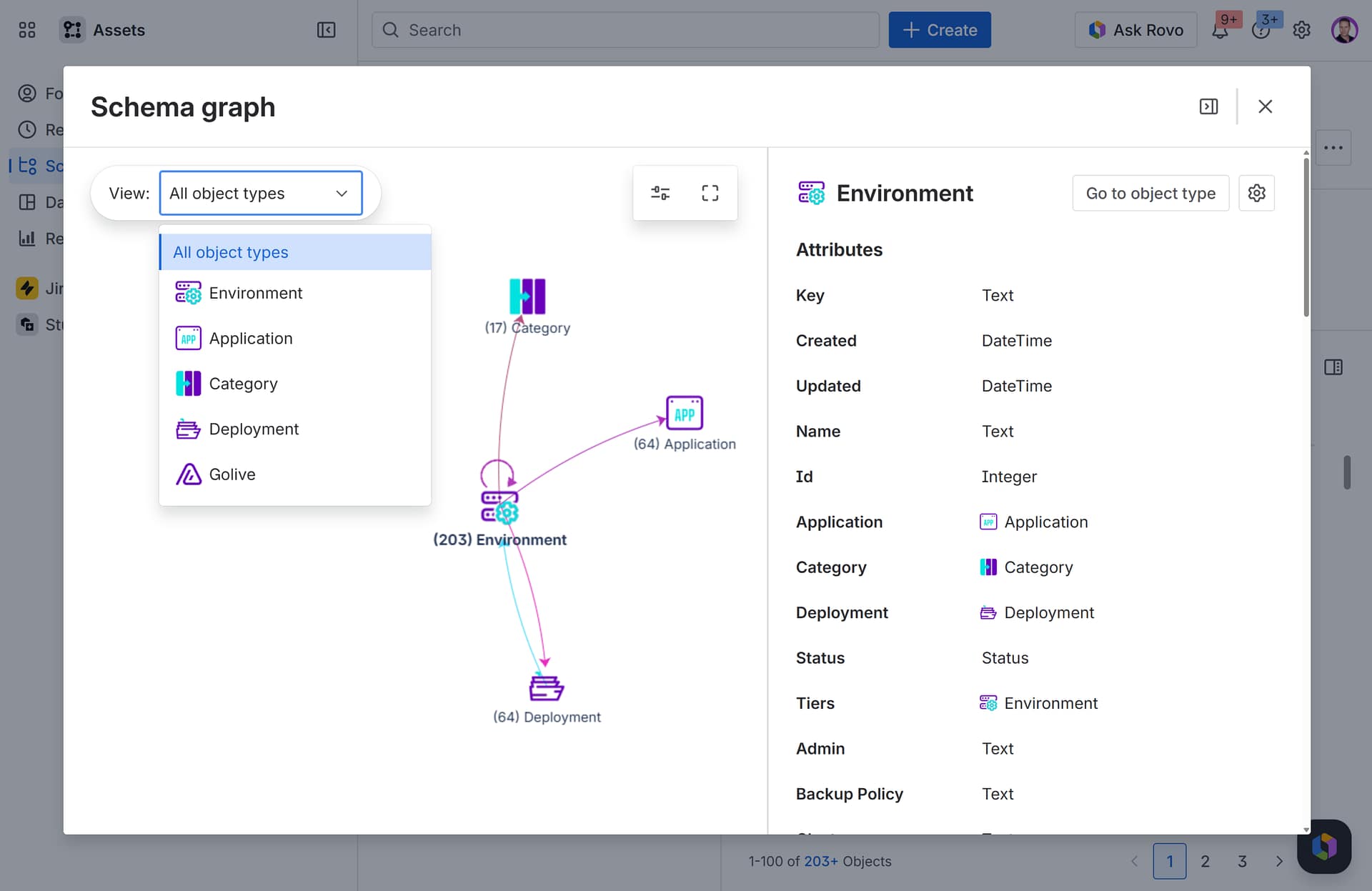Focus the Search input field
Viewport: 1372px width, 891px height.
(625, 30)
